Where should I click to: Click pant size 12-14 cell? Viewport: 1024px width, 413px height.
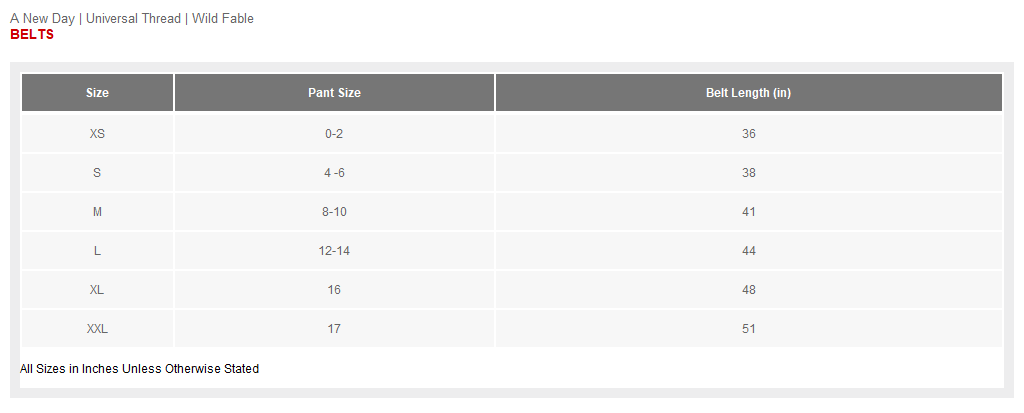coord(334,251)
